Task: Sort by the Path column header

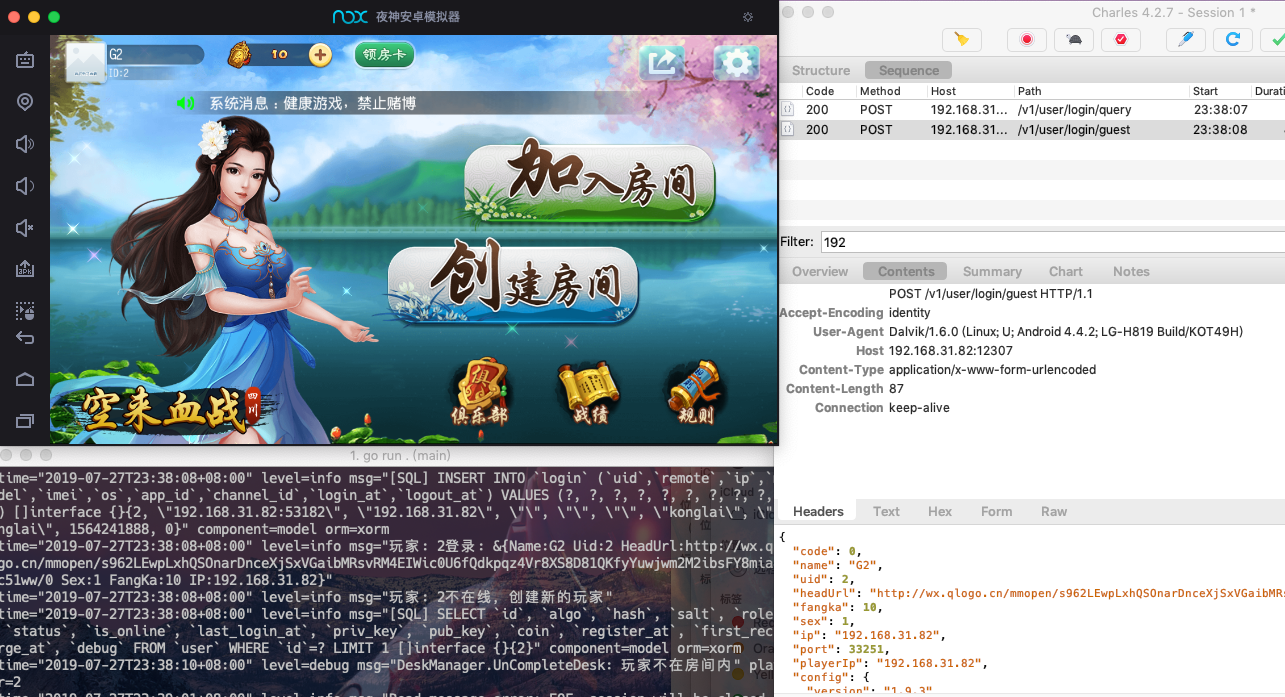Action: 1101,91
